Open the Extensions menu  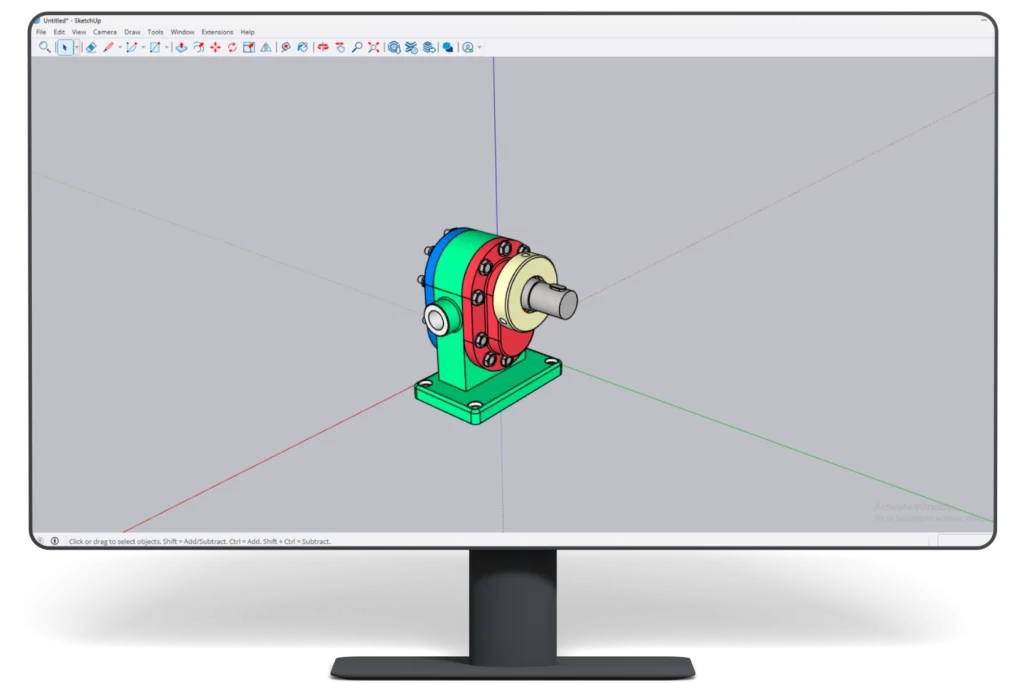click(217, 31)
